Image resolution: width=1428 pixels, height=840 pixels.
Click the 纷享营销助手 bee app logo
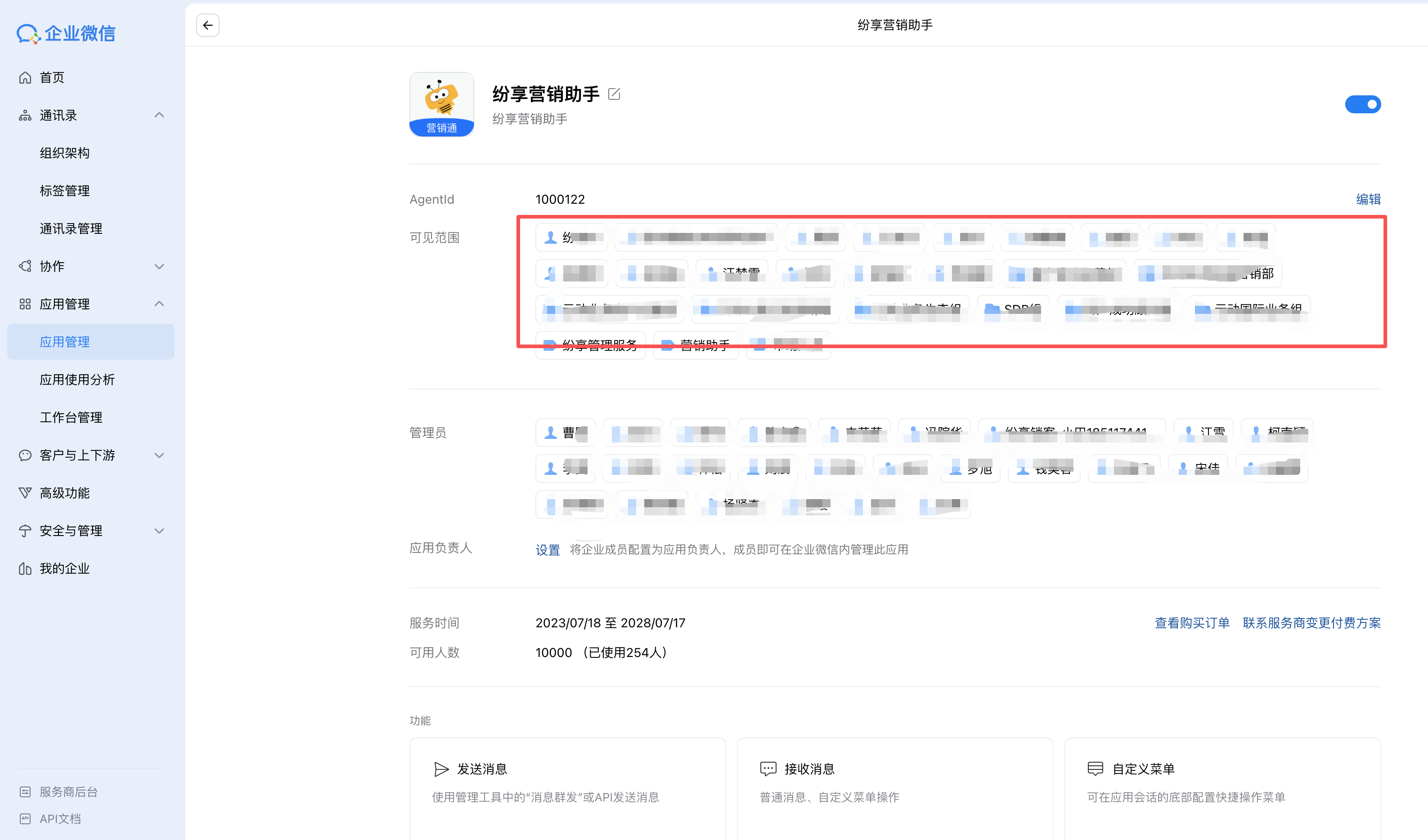[441, 104]
